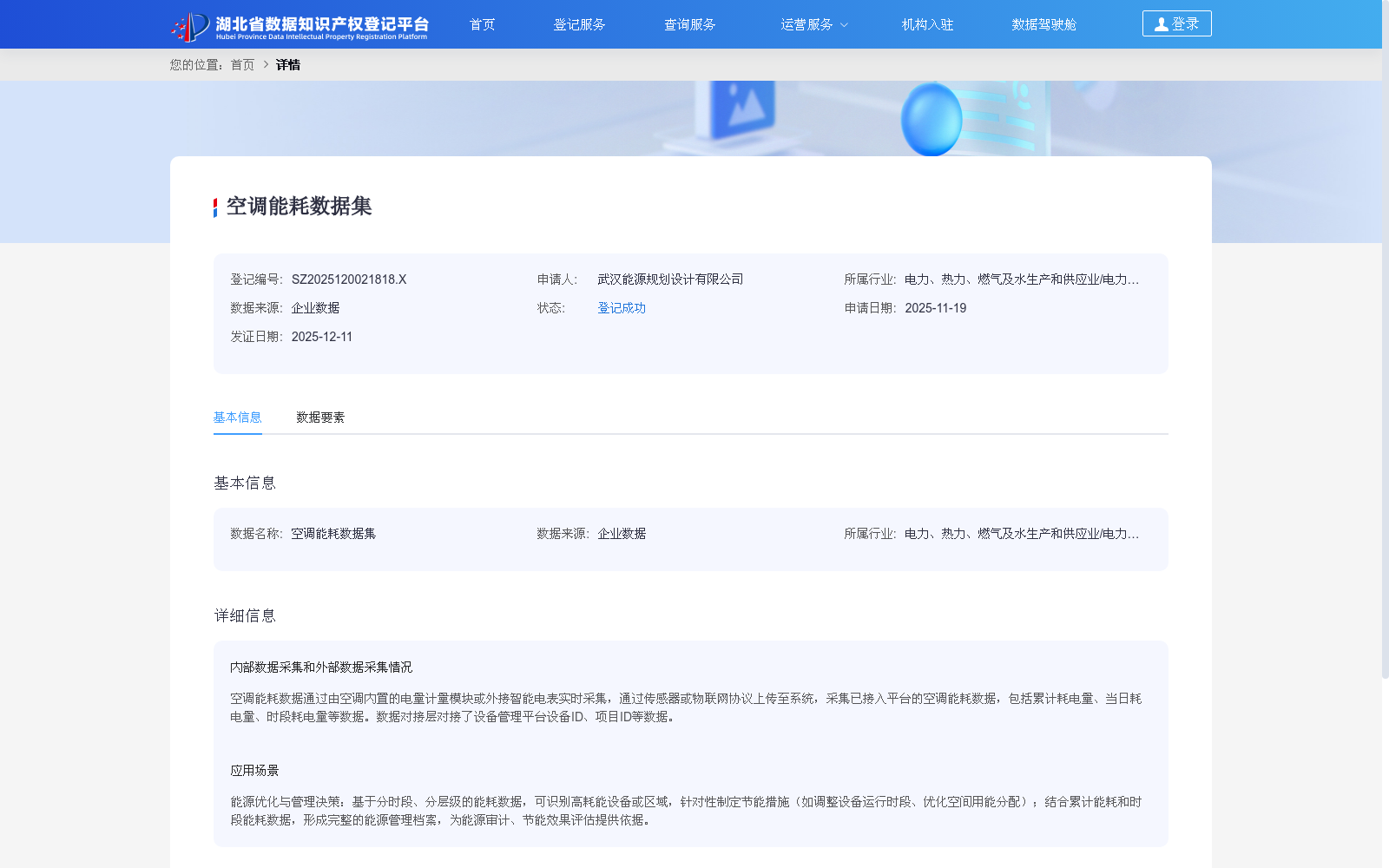Click the platform logo in header
The height and width of the screenshot is (868, 1389).
[300, 25]
